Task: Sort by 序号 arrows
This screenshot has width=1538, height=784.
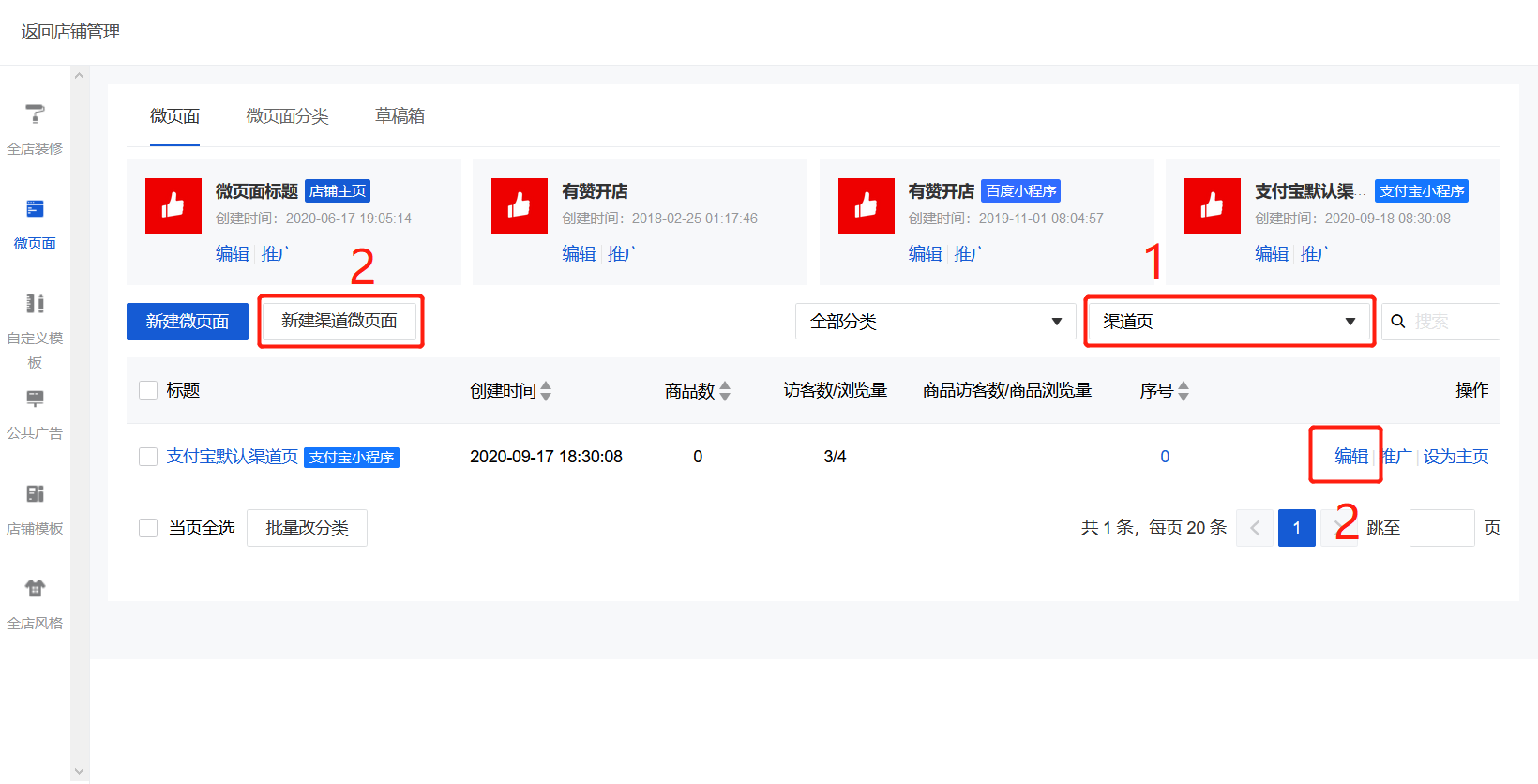Action: [x=1184, y=391]
